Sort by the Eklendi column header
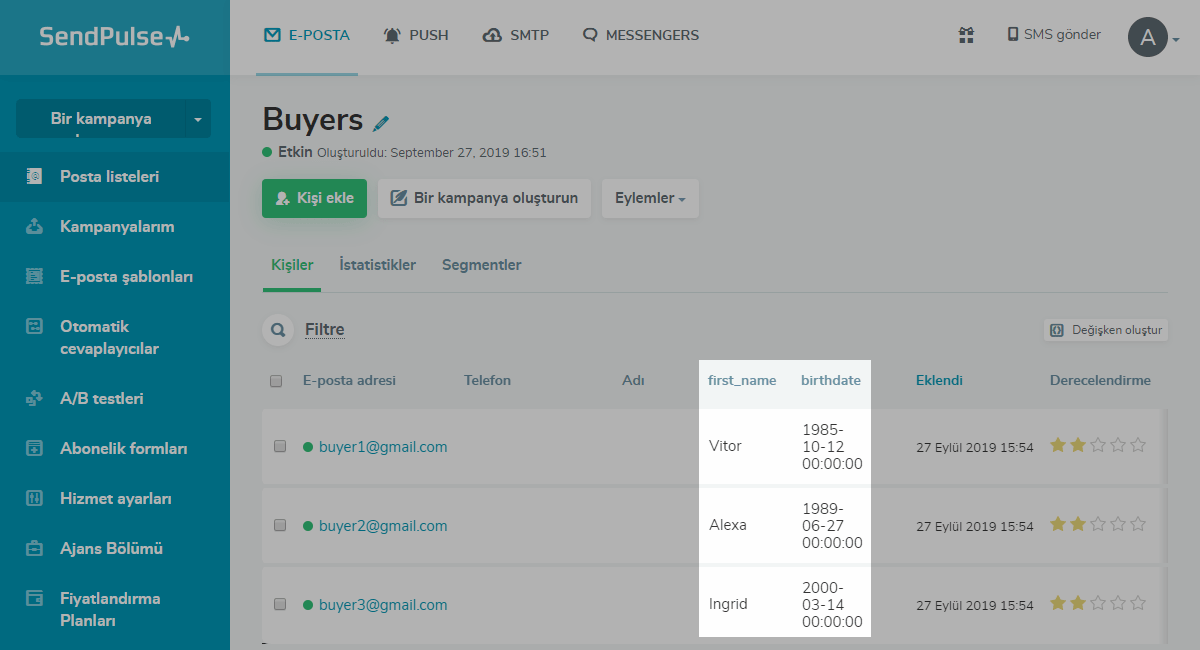 939,381
